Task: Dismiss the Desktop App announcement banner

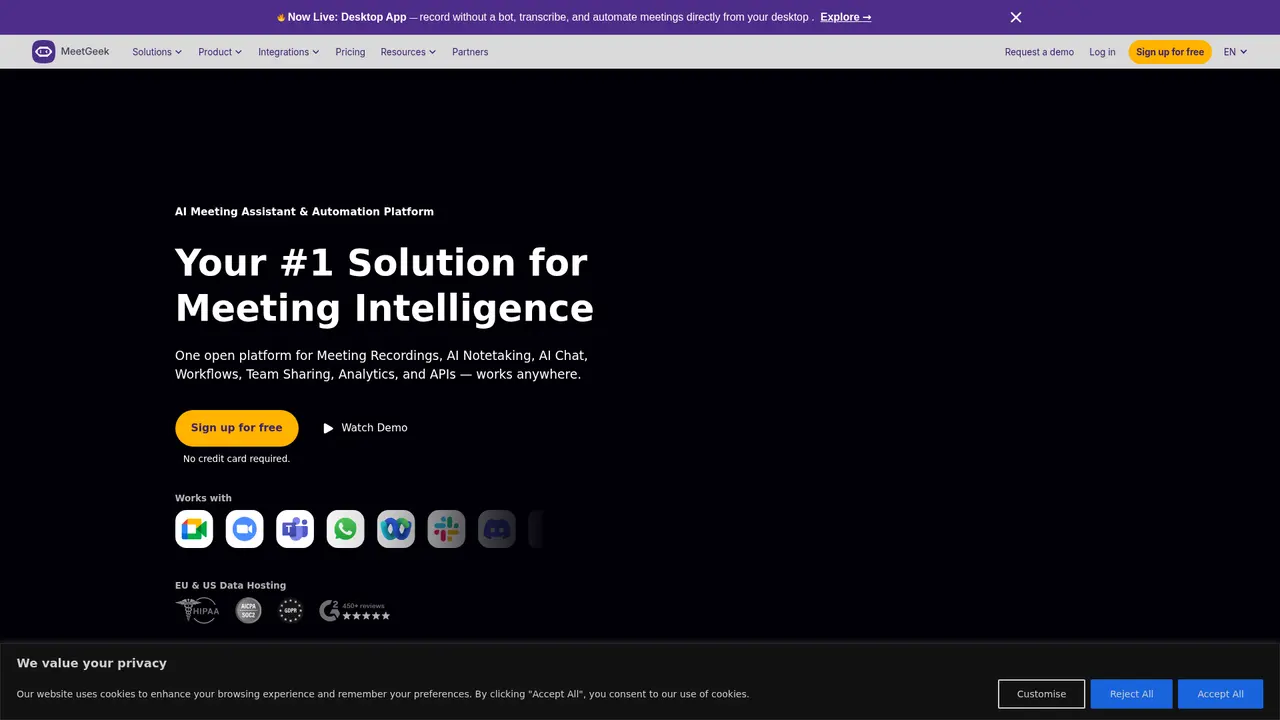Action: (1016, 17)
